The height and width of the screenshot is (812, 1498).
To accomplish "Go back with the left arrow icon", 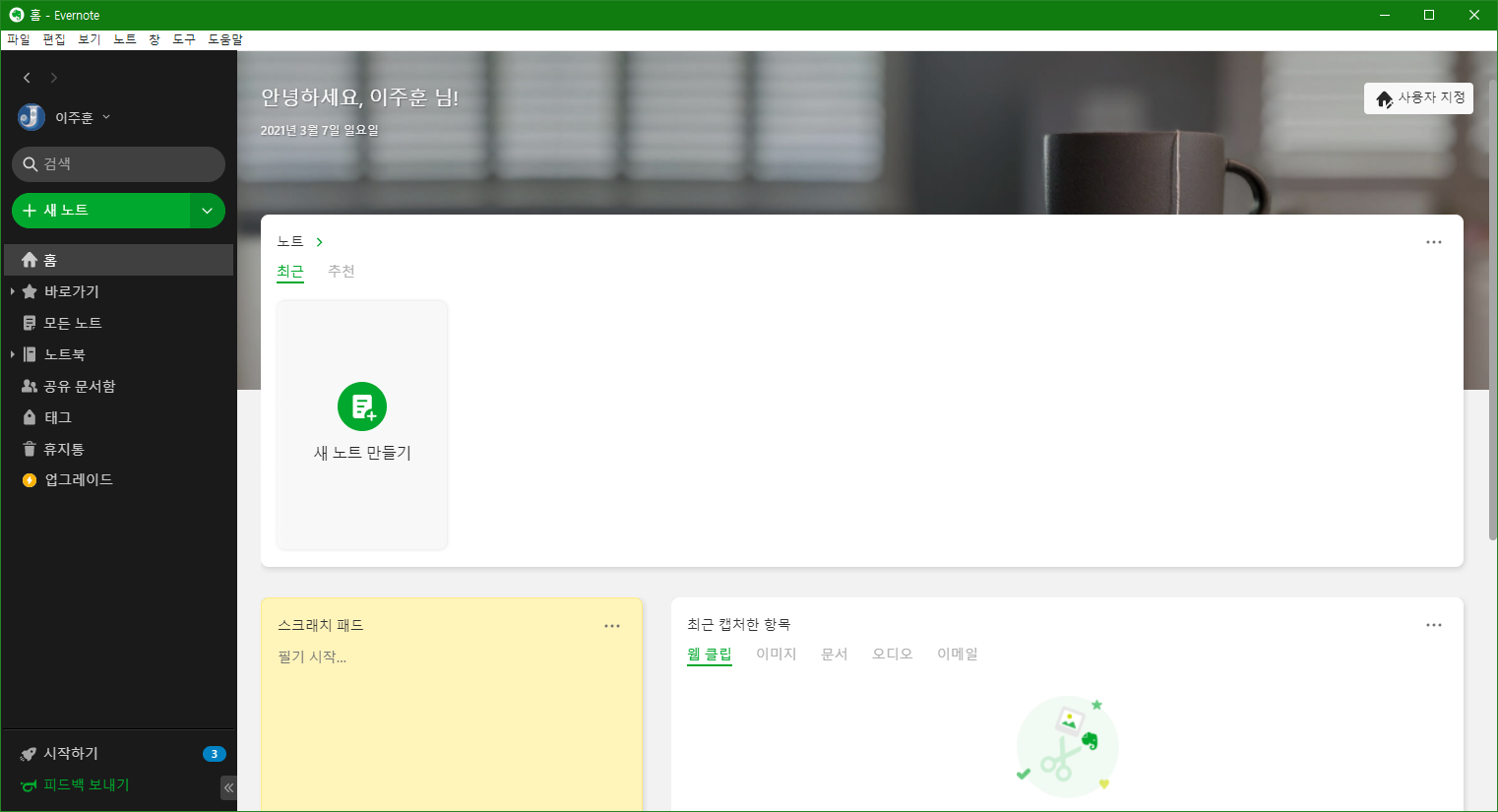I will [27, 78].
